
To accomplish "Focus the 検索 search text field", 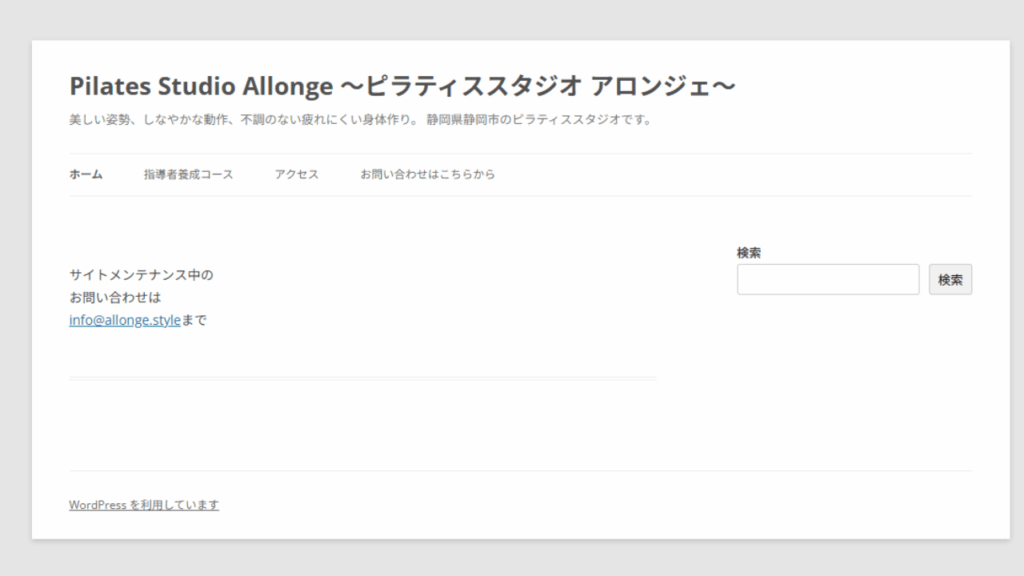I will tap(828, 280).
